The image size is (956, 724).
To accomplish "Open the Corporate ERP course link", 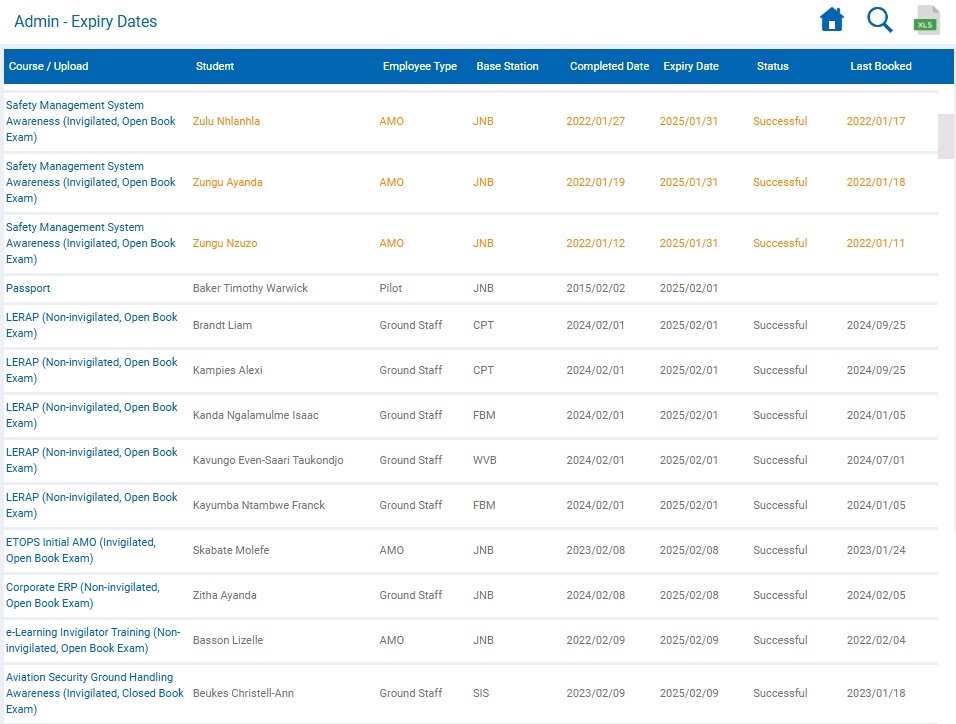I will click(83, 595).
